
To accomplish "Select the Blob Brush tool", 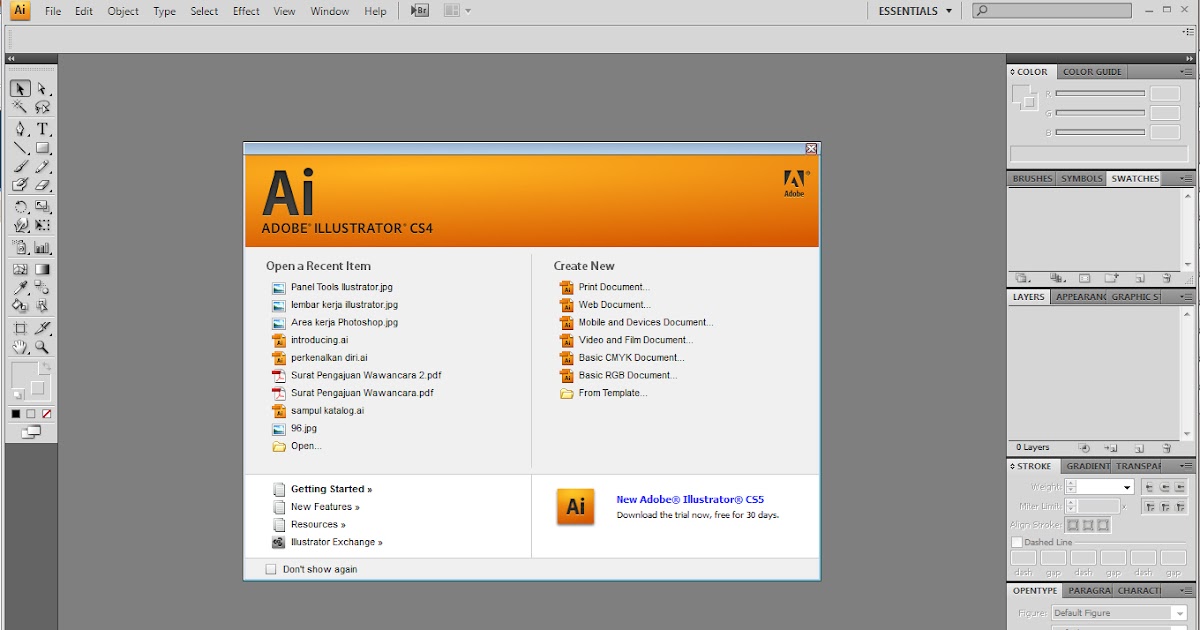I will coord(20,185).
